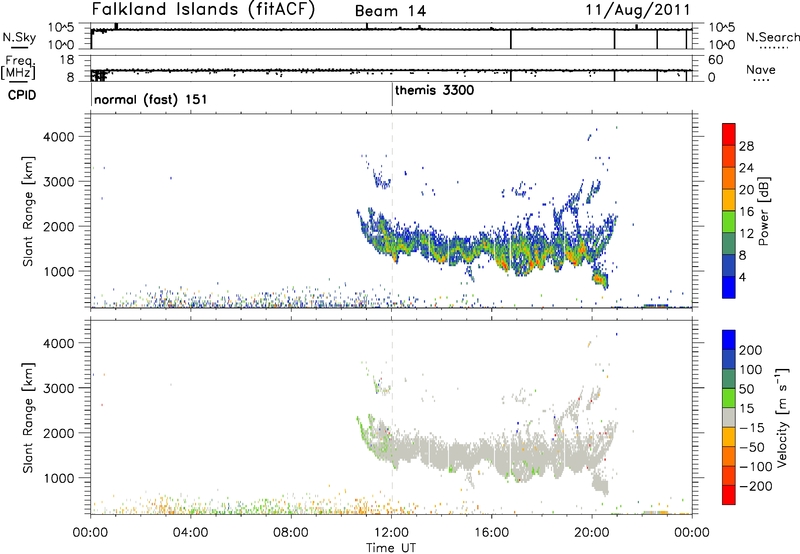Click the gray velocity scatter band near 14:00

(x=442, y=449)
